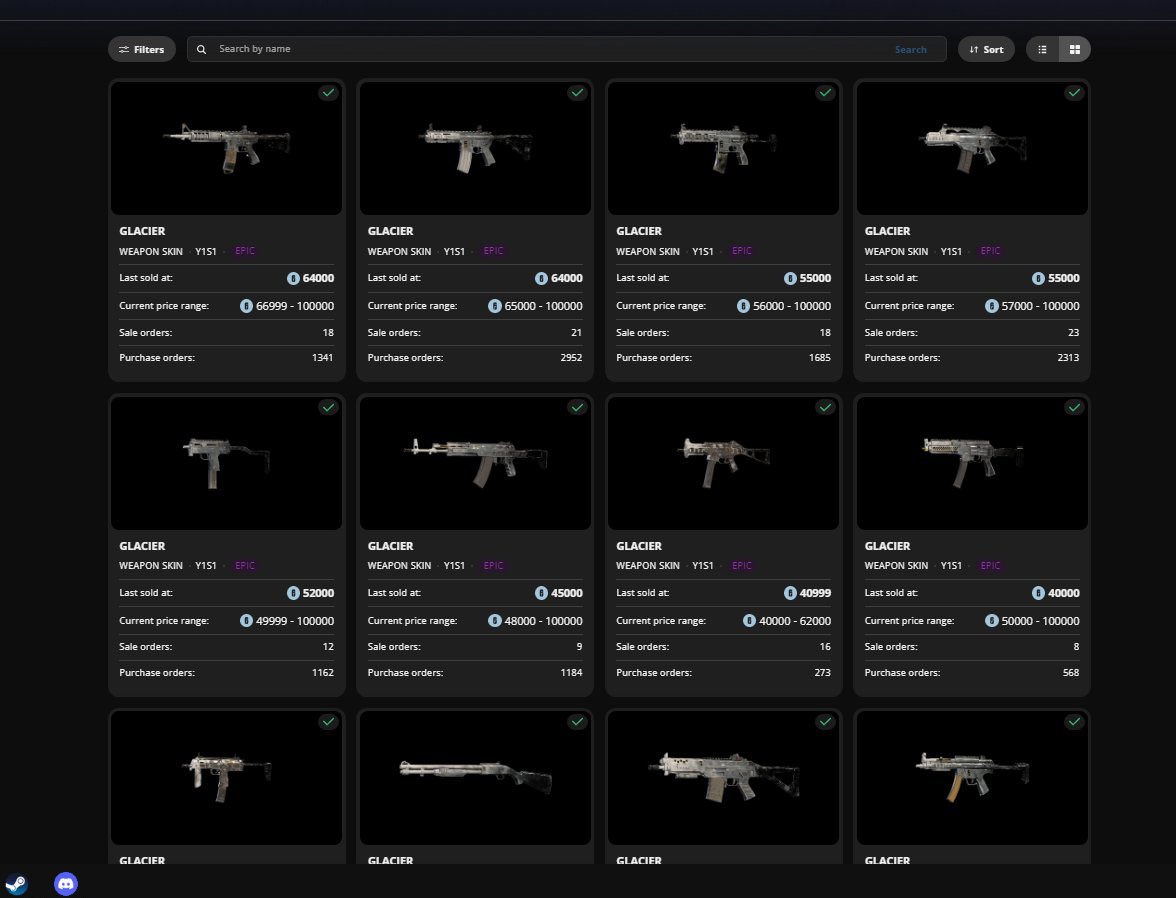The width and height of the screenshot is (1176, 898).
Task: Click EPIC tag on card priced 66999 - 100000
Action: (x=244, y=251)
